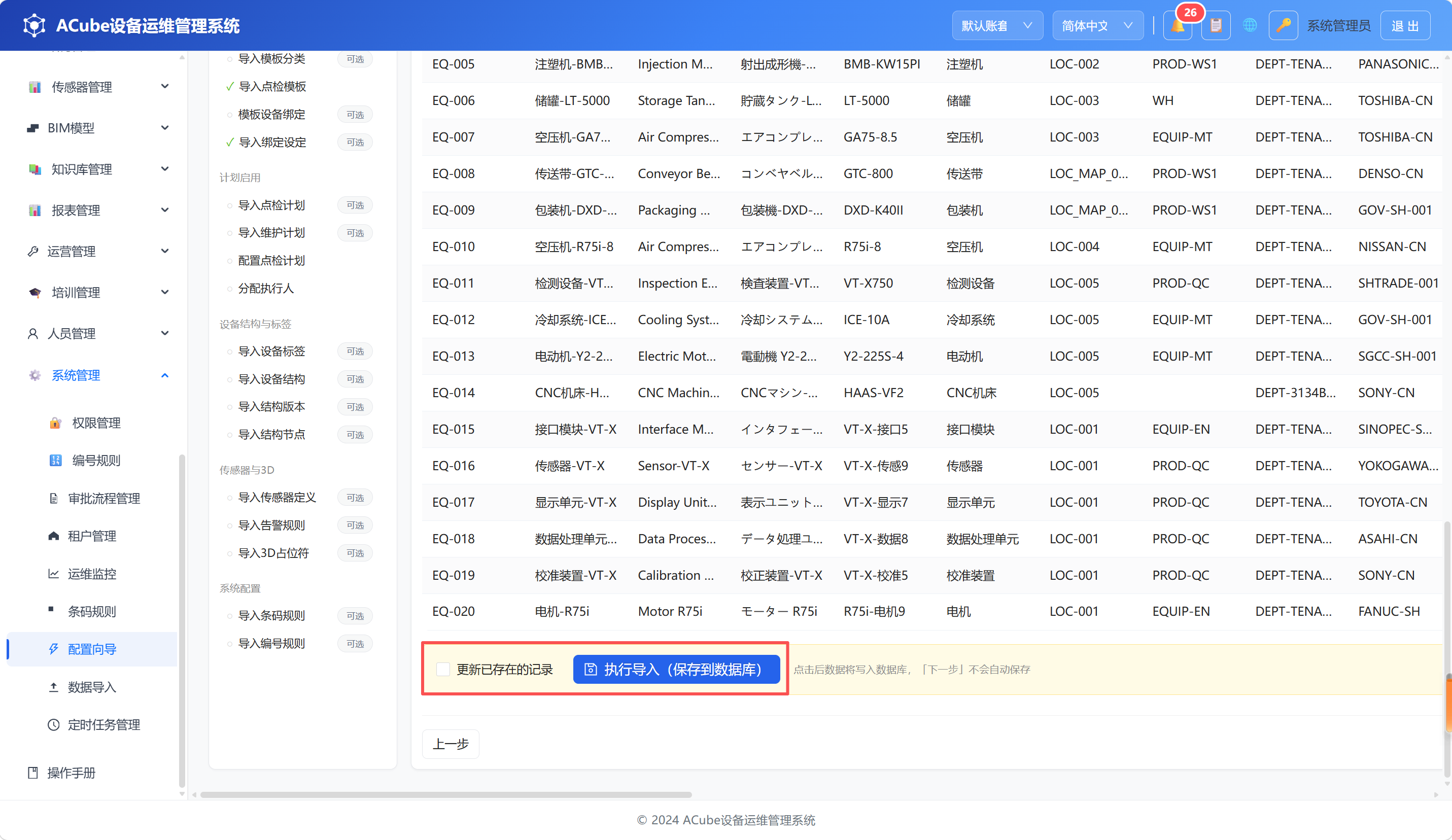Click the notification bell icon
The image size is (1452, 840).
1178,26
